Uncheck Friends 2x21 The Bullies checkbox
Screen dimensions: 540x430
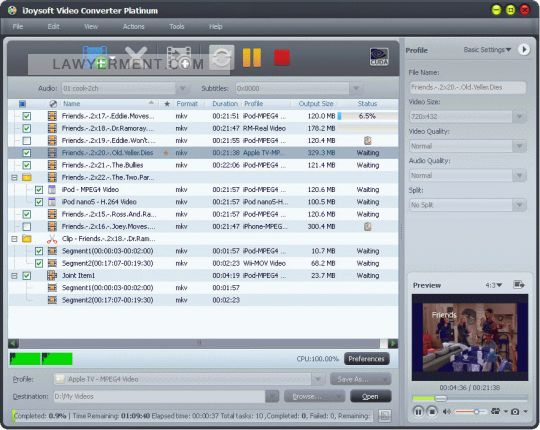click(x=27, y=165)
